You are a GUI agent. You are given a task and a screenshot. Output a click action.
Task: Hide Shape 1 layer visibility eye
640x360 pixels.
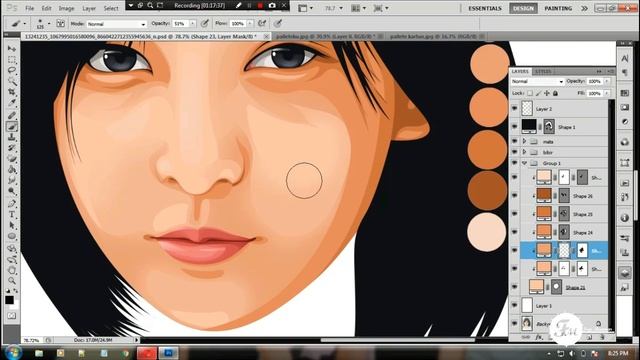click(x=514, y=127)
